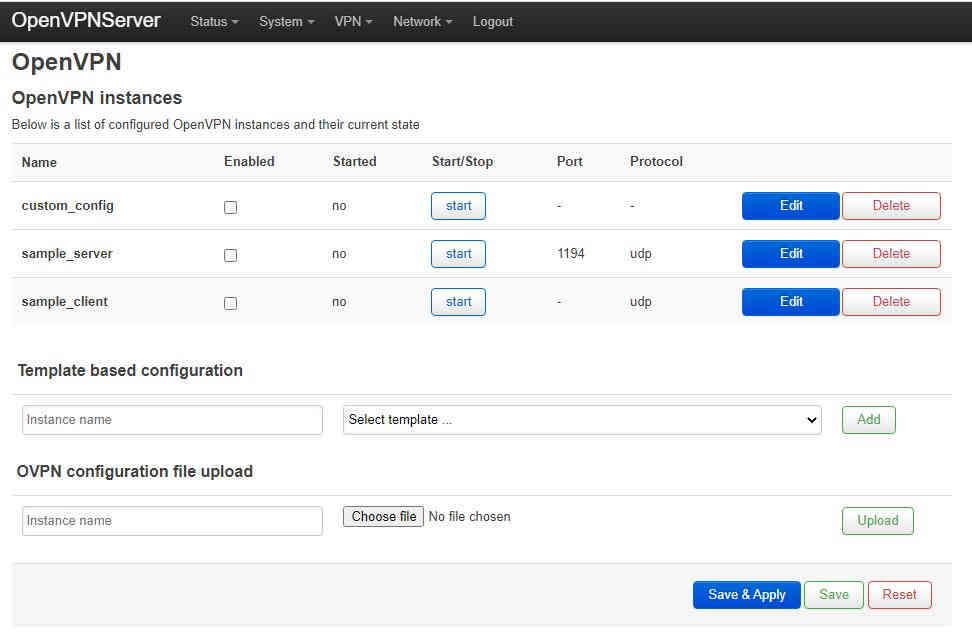Click started 'no' in sample_client row
This screenshot has width=972, height=634.
point(339,302)
